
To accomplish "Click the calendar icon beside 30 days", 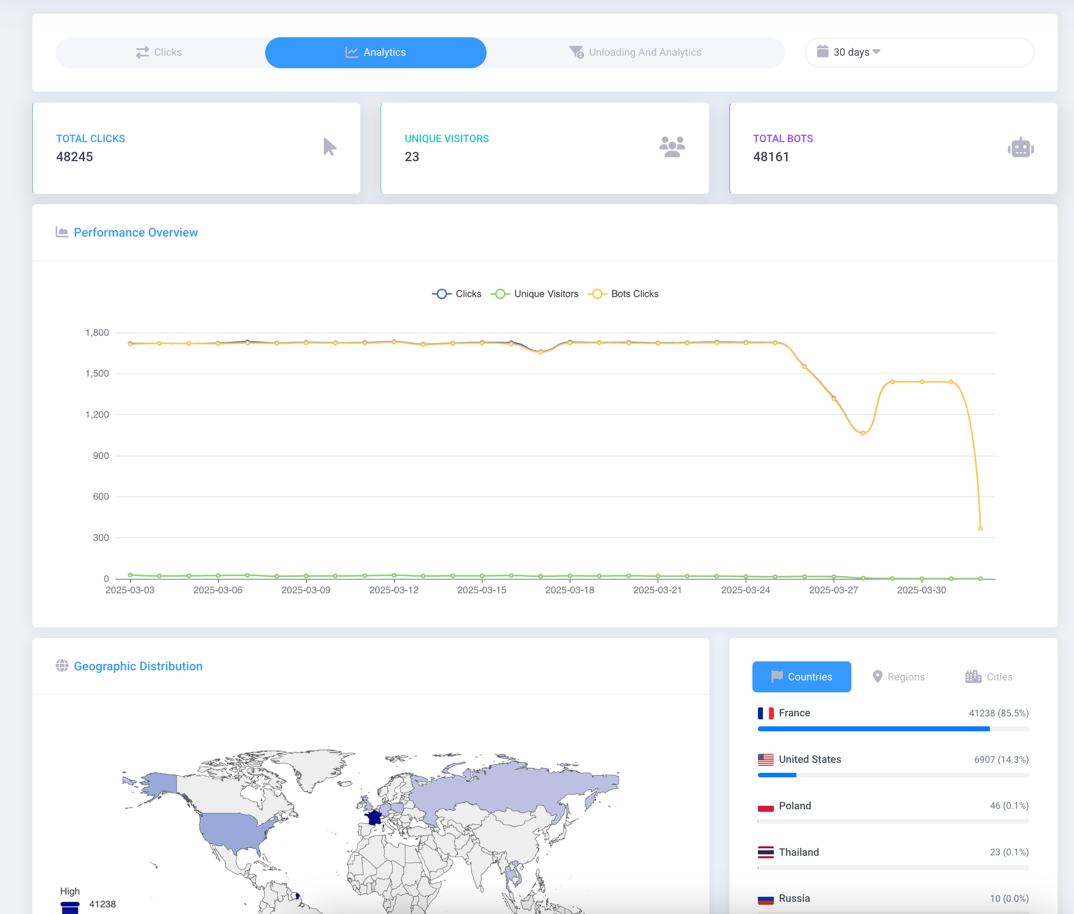I will point(823,51).
